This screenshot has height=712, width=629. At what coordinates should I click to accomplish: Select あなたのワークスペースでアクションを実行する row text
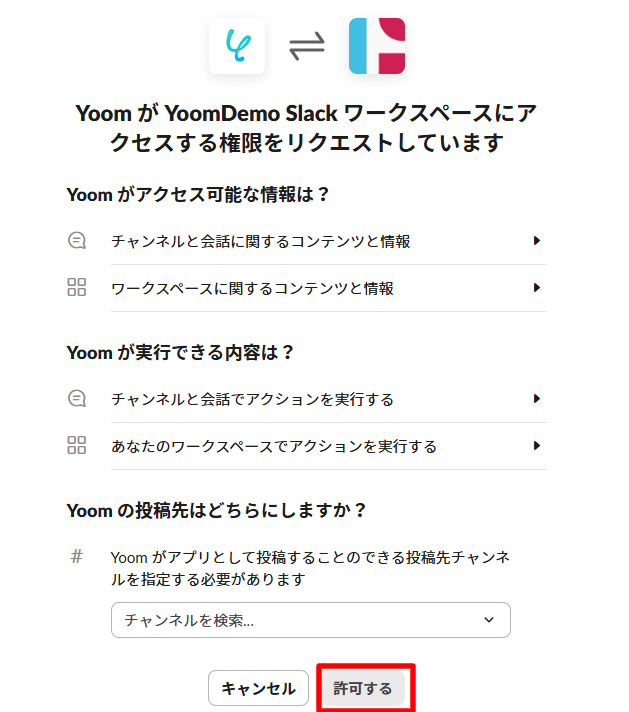pyautogui.click(x=274, y=447)
